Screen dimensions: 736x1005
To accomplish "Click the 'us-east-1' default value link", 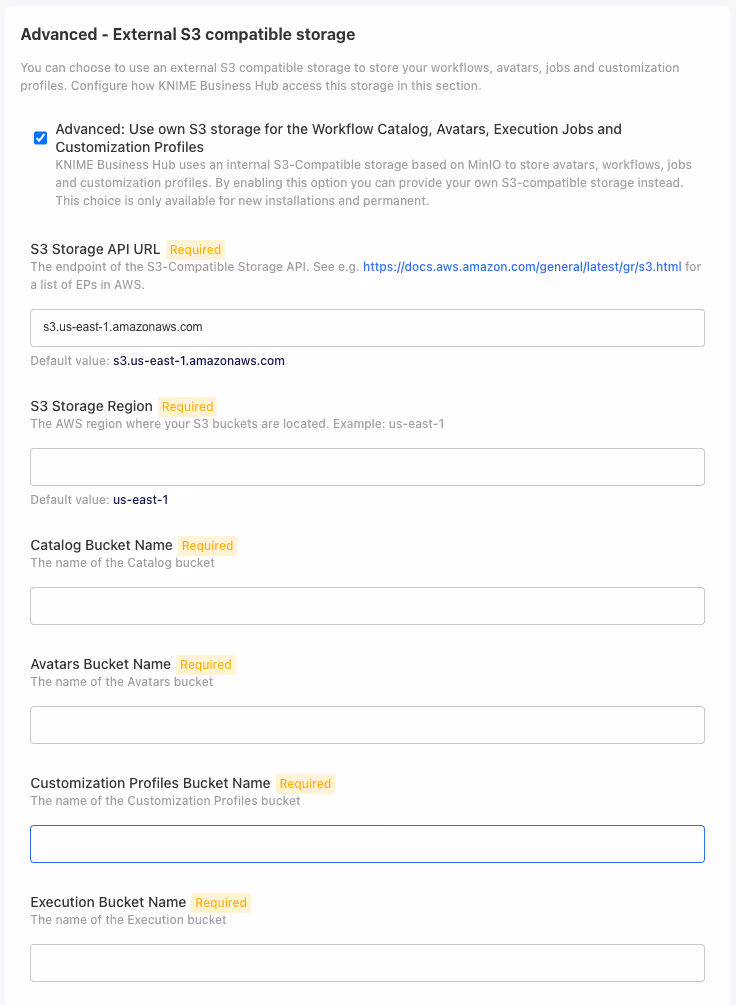I will pyautogui.click(x=139, y=499).
